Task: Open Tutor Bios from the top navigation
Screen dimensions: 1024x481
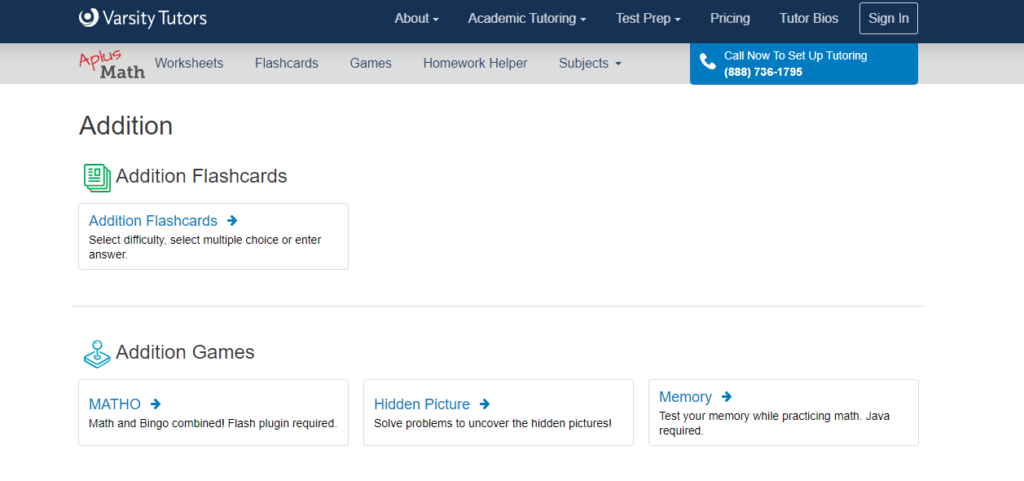Action: (806, 18)
